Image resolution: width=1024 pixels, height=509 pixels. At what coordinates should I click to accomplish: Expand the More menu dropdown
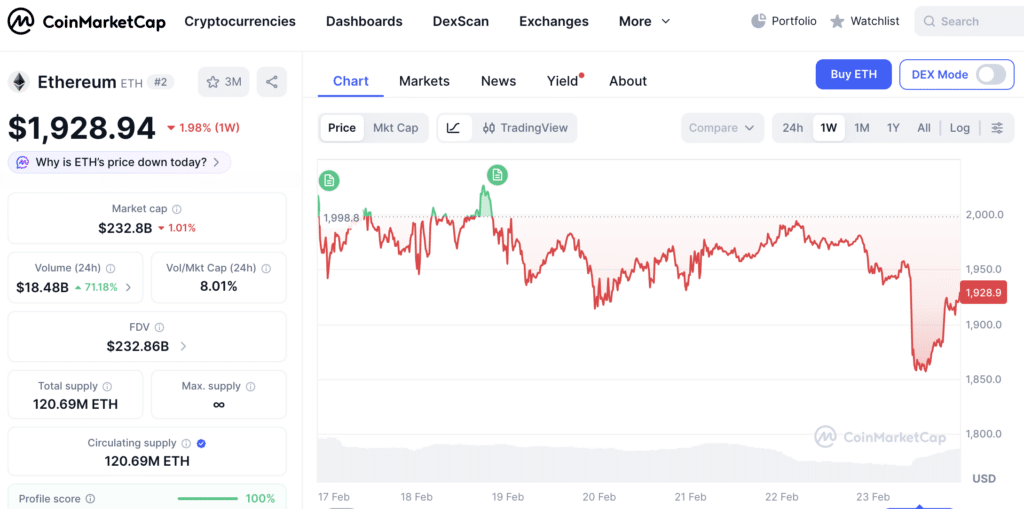[645, 22]
